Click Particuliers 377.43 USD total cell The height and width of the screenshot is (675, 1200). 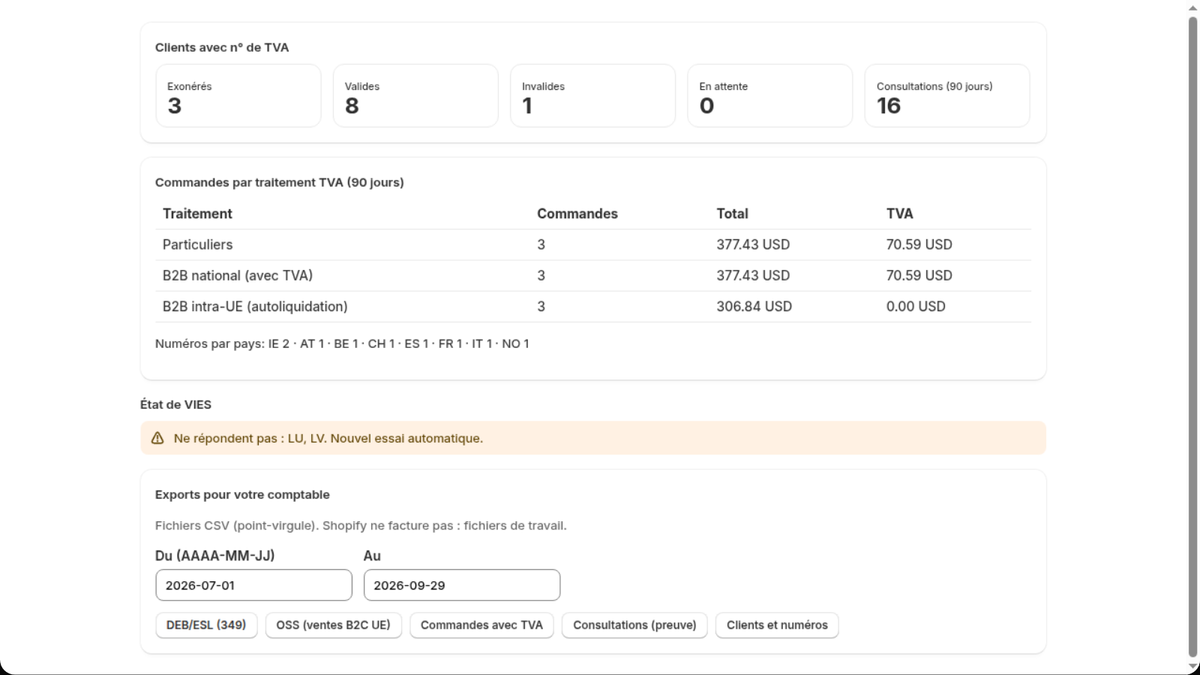tap(753, 244)
